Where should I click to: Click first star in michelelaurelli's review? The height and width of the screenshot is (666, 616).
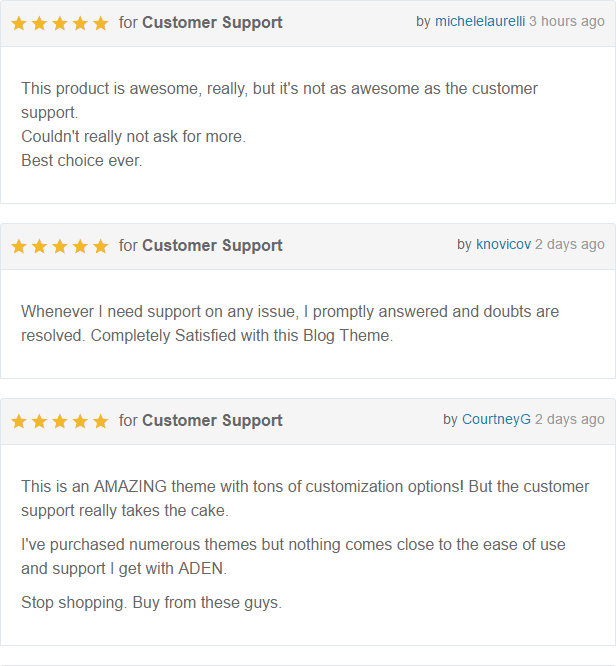(x=19, y=23)
